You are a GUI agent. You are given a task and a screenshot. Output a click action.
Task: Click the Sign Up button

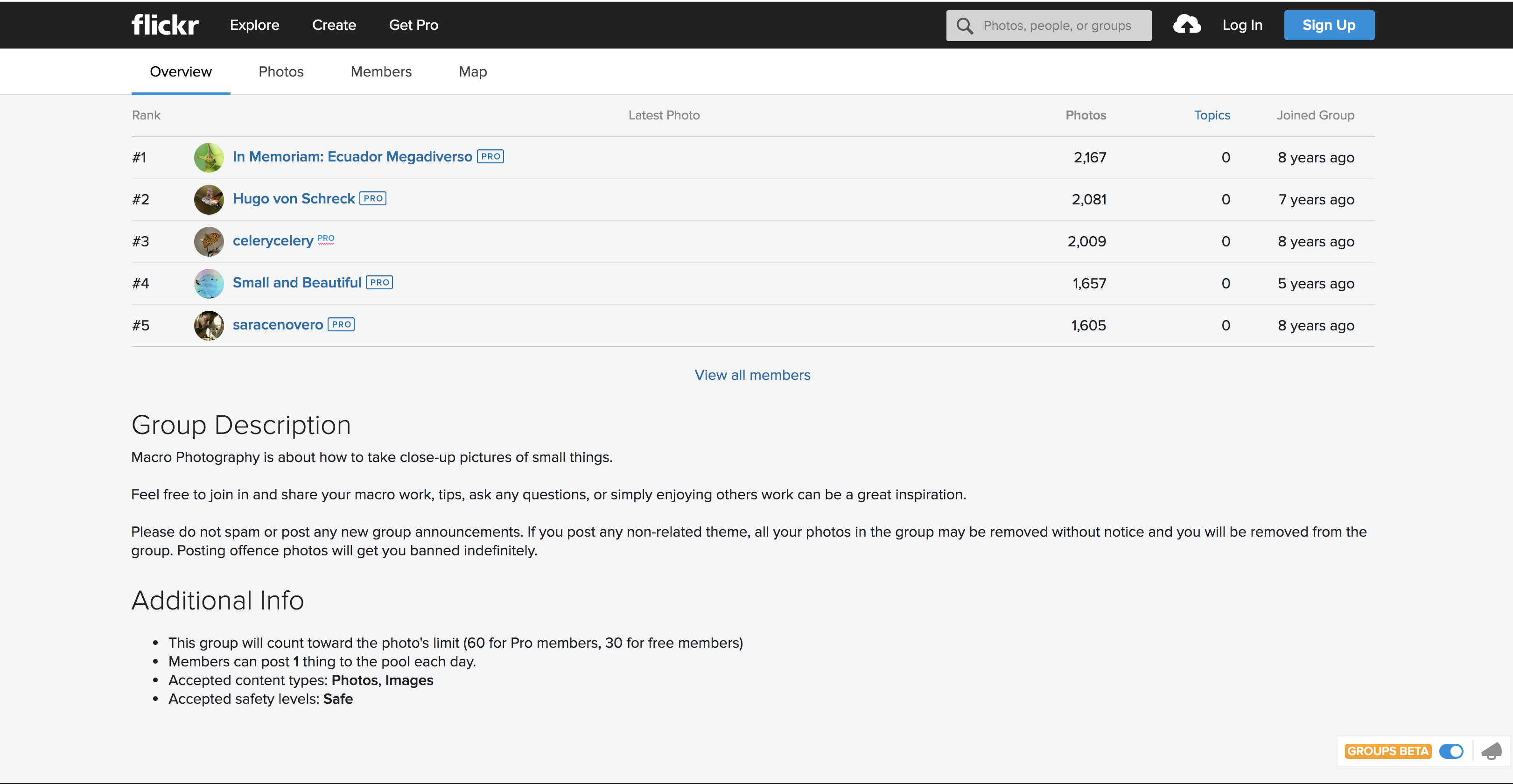1329,25
